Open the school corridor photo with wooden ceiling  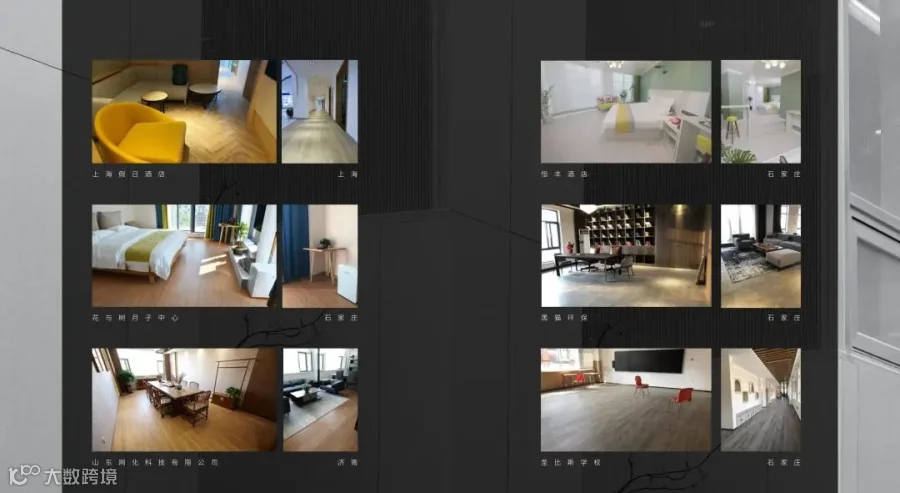pyautogui.click(x=761, y=399)
